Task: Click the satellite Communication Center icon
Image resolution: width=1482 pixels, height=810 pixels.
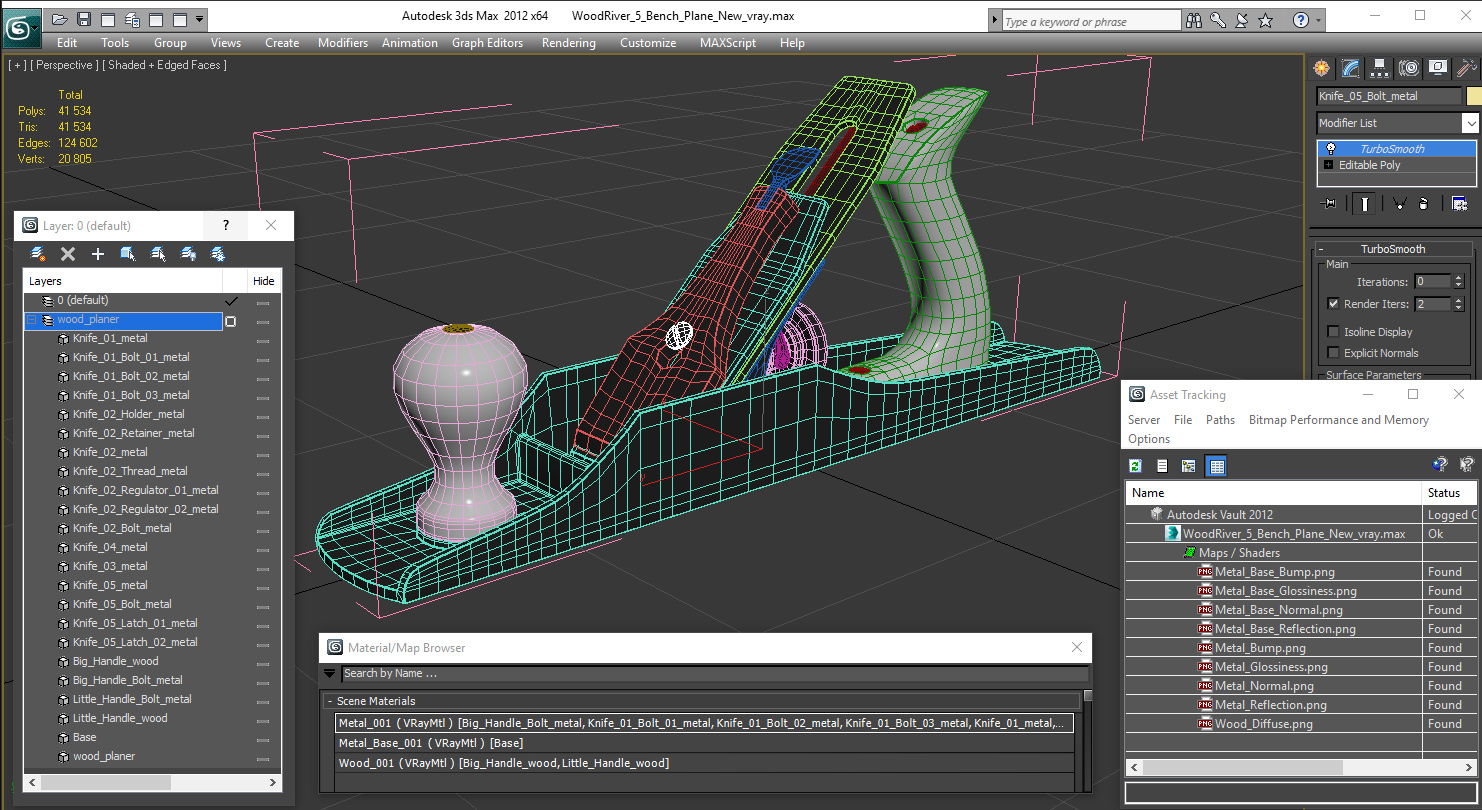Action: pyautogui.click(x=1241, y=20)
